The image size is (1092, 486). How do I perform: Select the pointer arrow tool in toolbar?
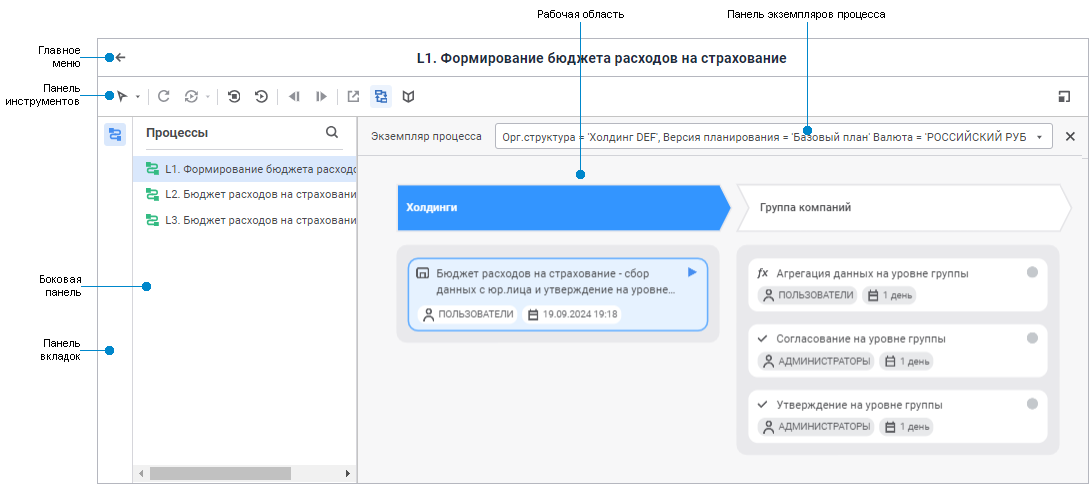pyautogui.click(x=123, y=97)
